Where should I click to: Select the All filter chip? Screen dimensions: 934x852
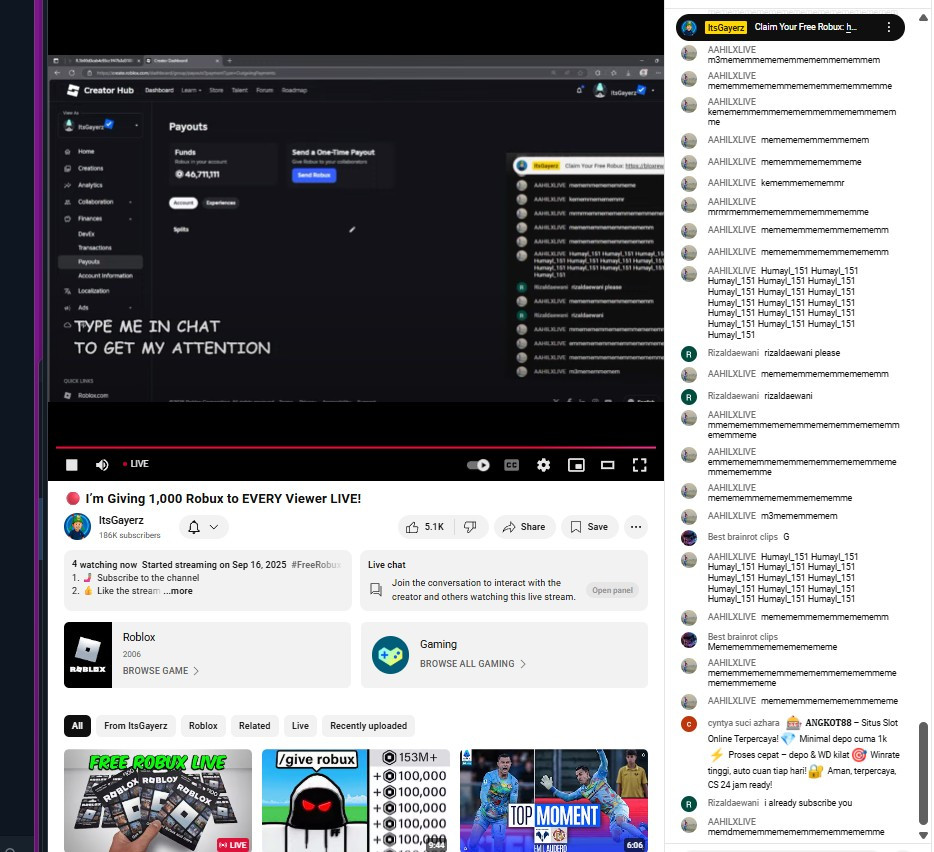click(77, 726)
